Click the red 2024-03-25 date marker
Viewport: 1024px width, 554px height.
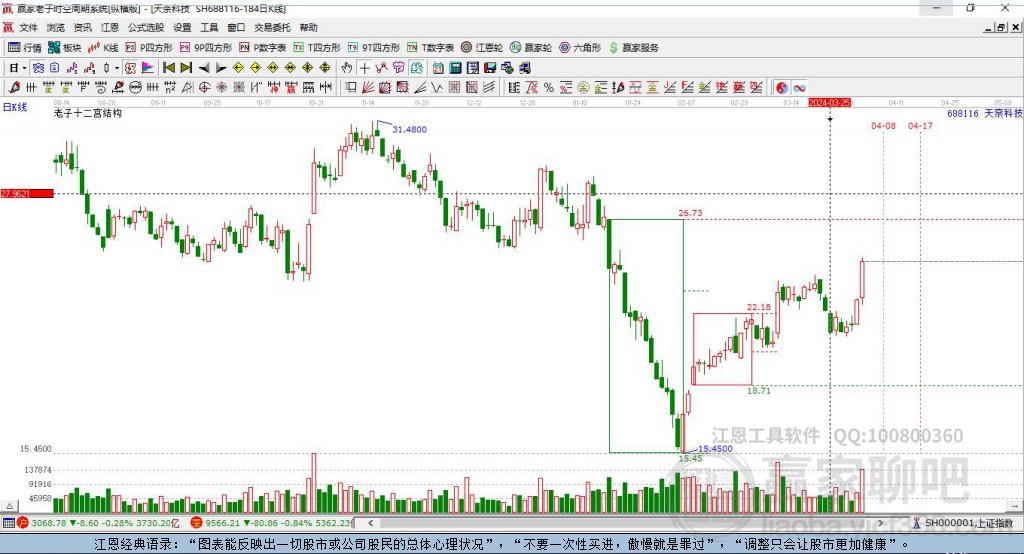[x=829, y=103]
